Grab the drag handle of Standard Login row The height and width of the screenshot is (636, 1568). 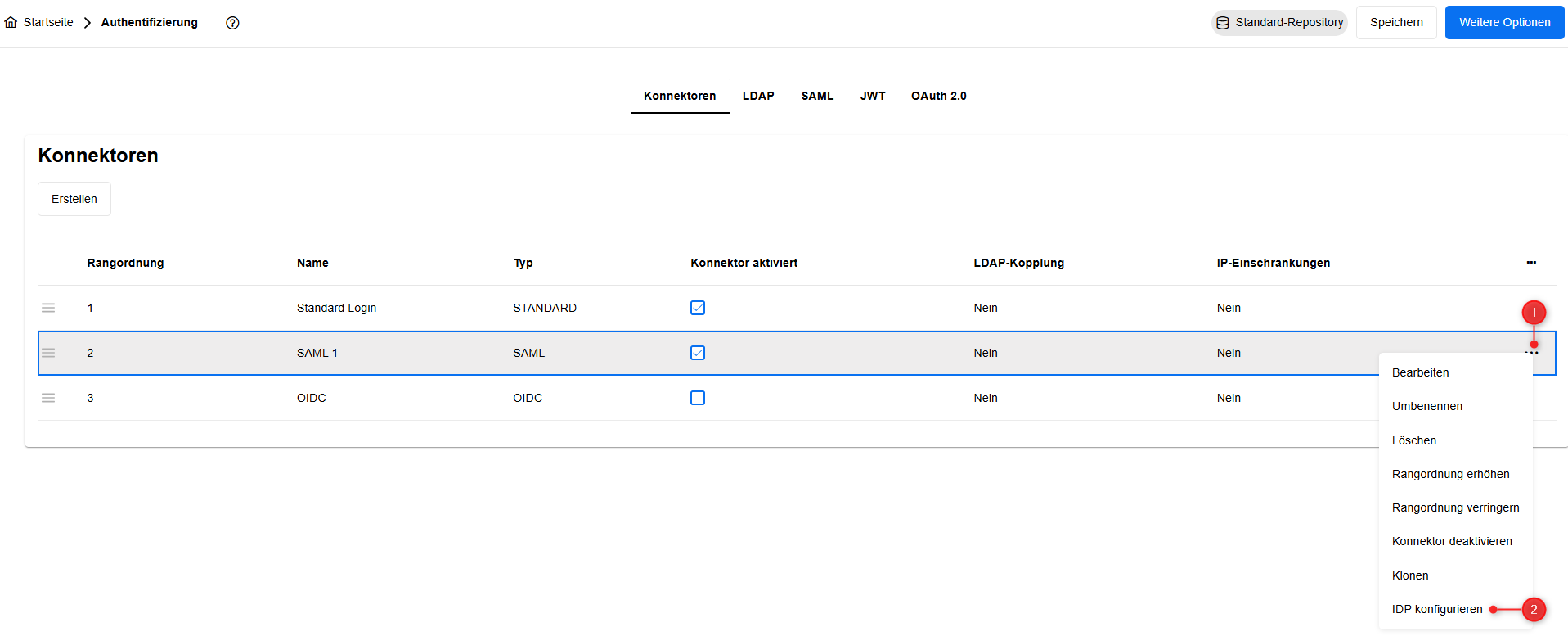[x=48, y=308]
